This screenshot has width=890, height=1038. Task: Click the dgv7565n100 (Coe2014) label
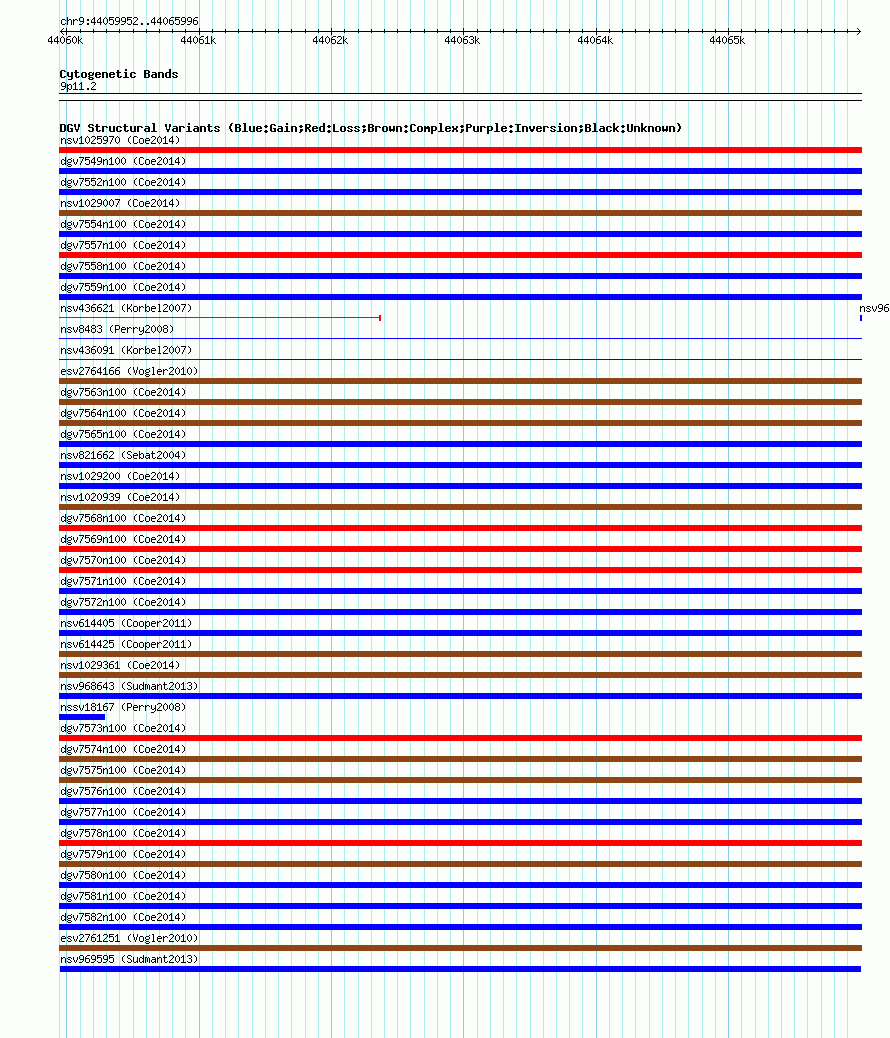point(123,434)
